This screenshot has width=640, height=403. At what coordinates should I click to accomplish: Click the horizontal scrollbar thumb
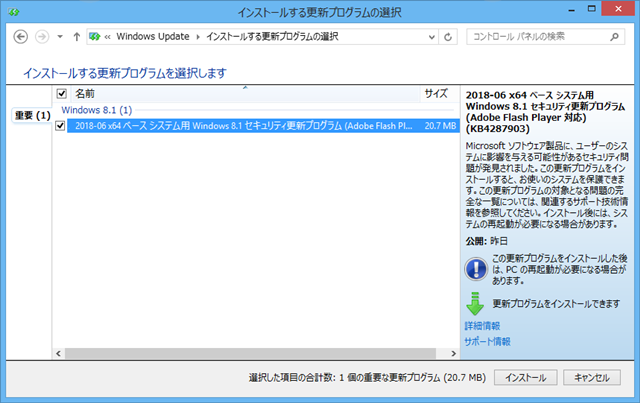[250, 353]
